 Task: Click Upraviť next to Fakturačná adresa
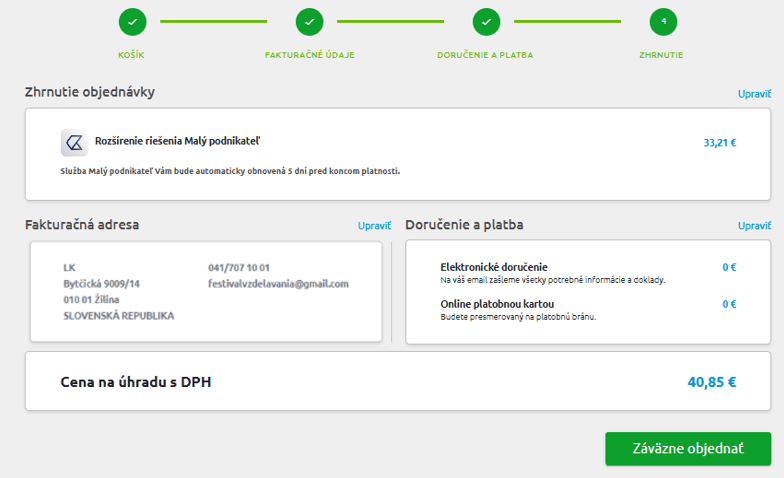374,226
